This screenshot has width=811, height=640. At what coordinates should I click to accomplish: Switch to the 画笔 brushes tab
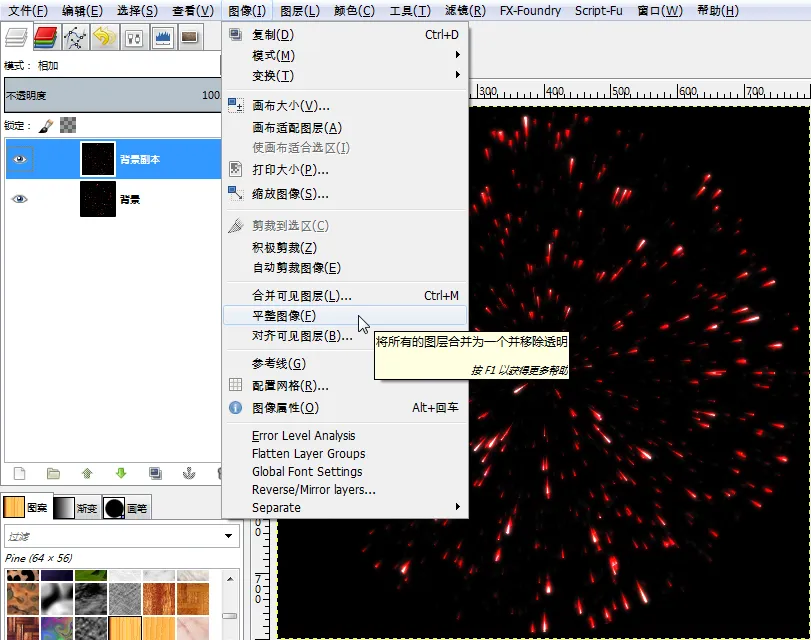[126, 508]
